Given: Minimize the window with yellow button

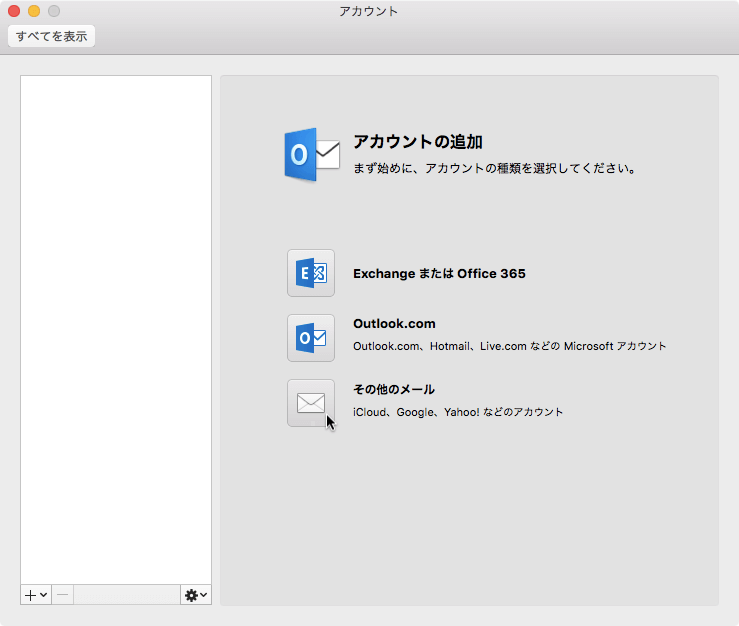Looking at the screenshot, I should pos(34,11).
